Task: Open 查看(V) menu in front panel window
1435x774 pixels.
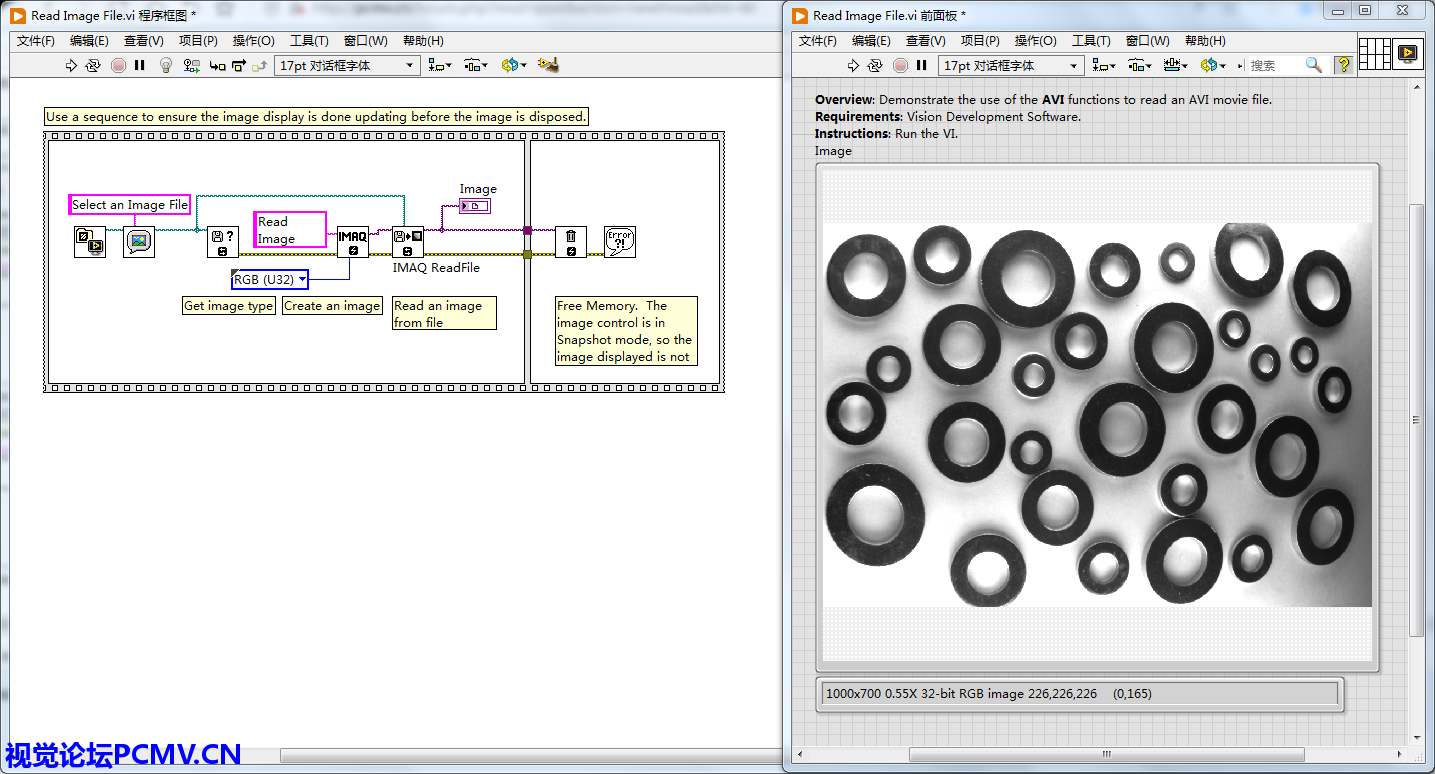Action: coord(925,41)
